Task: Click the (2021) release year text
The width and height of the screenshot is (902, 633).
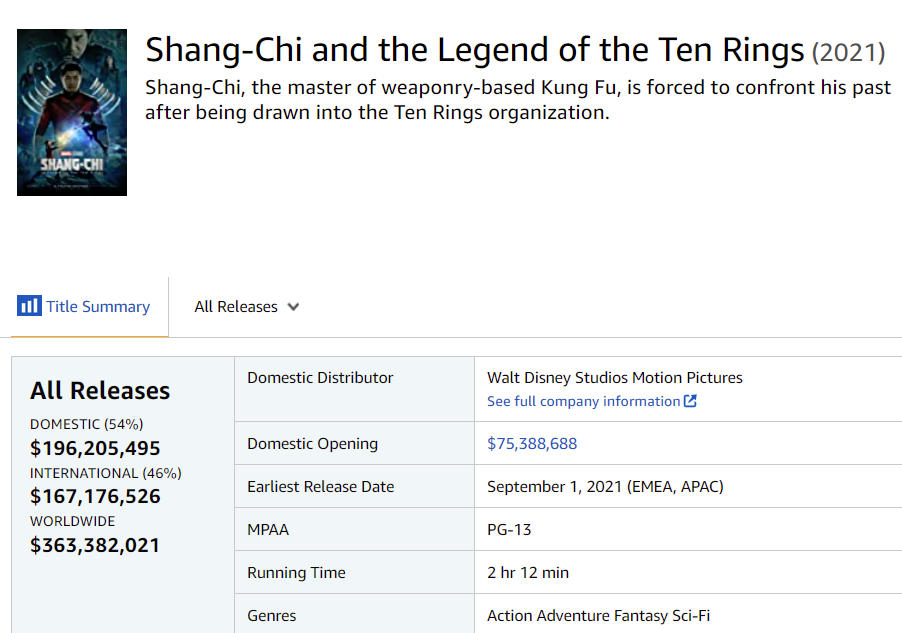Action: tap(848, 52)
